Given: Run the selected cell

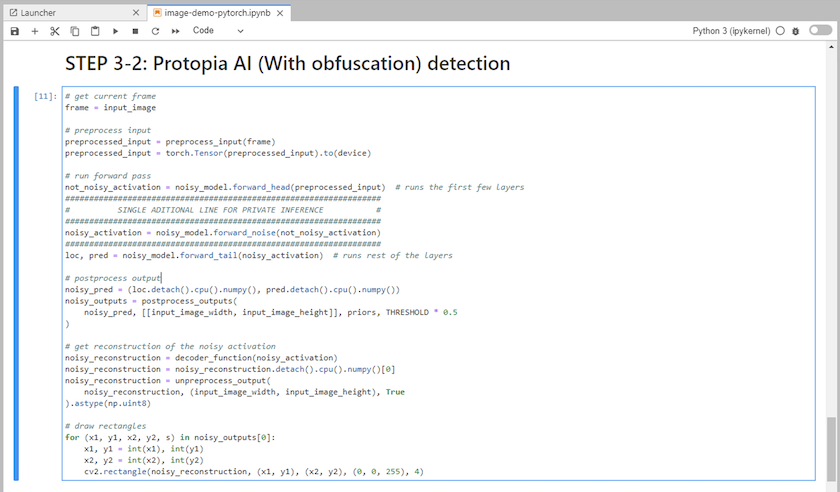Looking at the screenshot, I should point(116,31).
